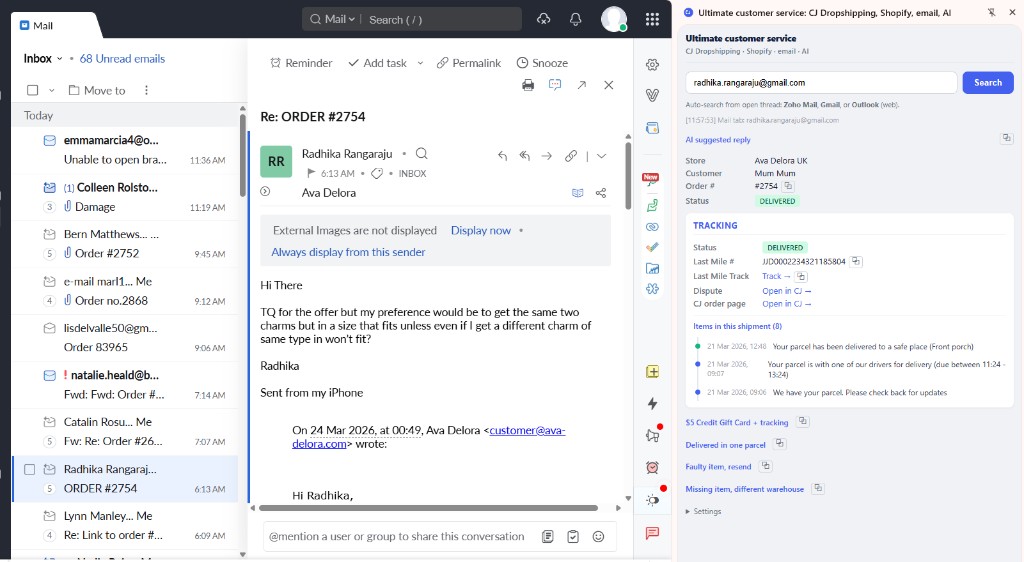Open the lisdelvalle50 Order 83965 email
The height and width of the screenshot is (562, 1024).
[x=125, y=337]
